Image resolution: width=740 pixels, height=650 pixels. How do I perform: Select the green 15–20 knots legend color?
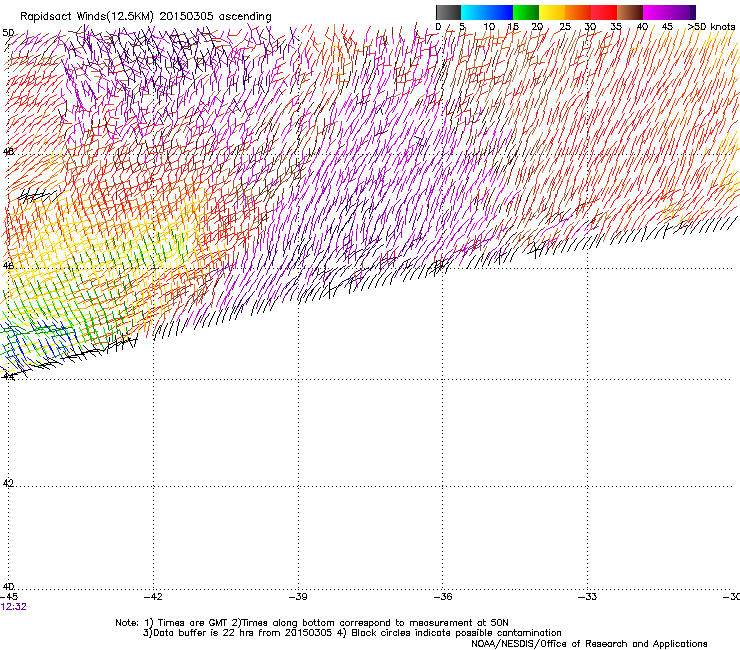(x=526, y=12)
